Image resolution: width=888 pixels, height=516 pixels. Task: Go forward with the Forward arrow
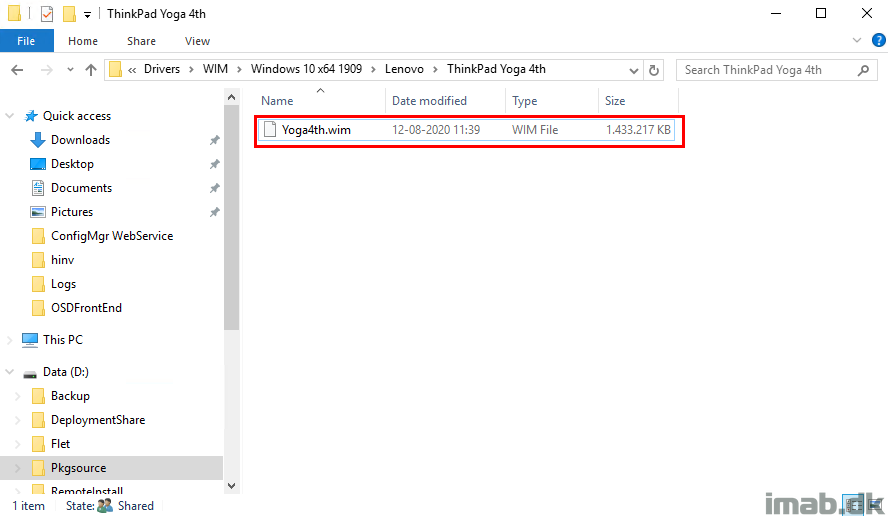tap(47, 70)
